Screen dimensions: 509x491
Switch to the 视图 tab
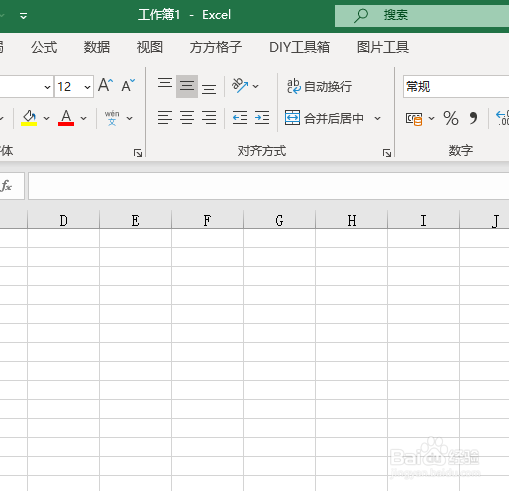[x=150, y=47]
